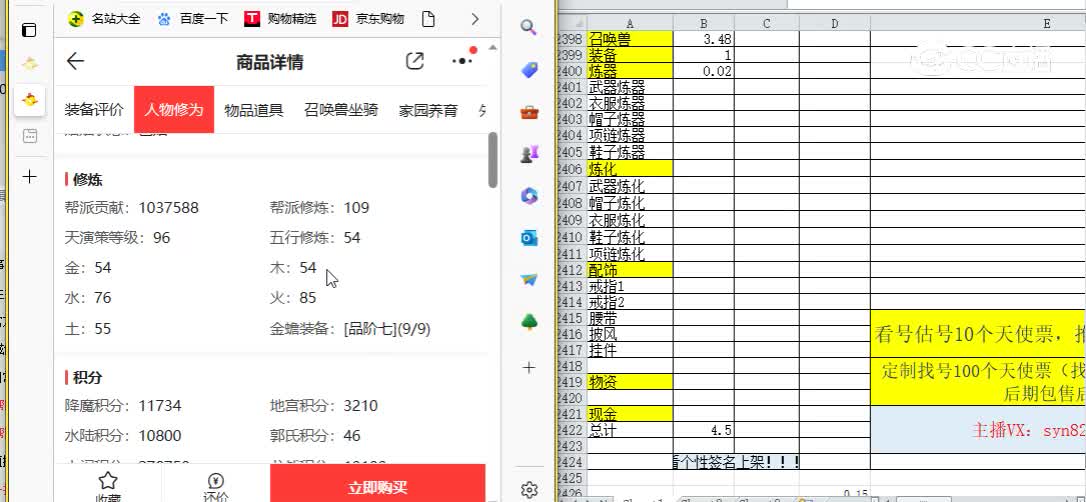
Task: Select the 召唤兽 cell in the spreadsheet
Action: [x=630, y=39]
